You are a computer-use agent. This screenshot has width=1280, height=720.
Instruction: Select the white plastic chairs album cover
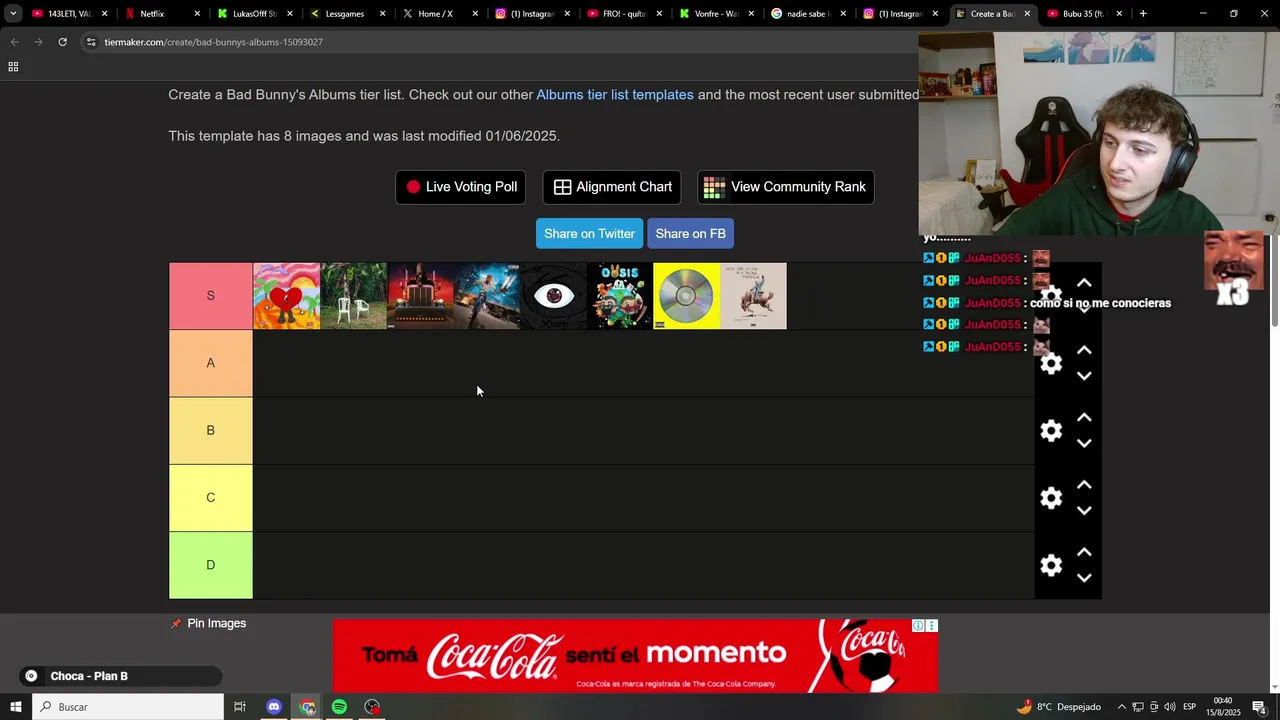(x=353, y=296)
